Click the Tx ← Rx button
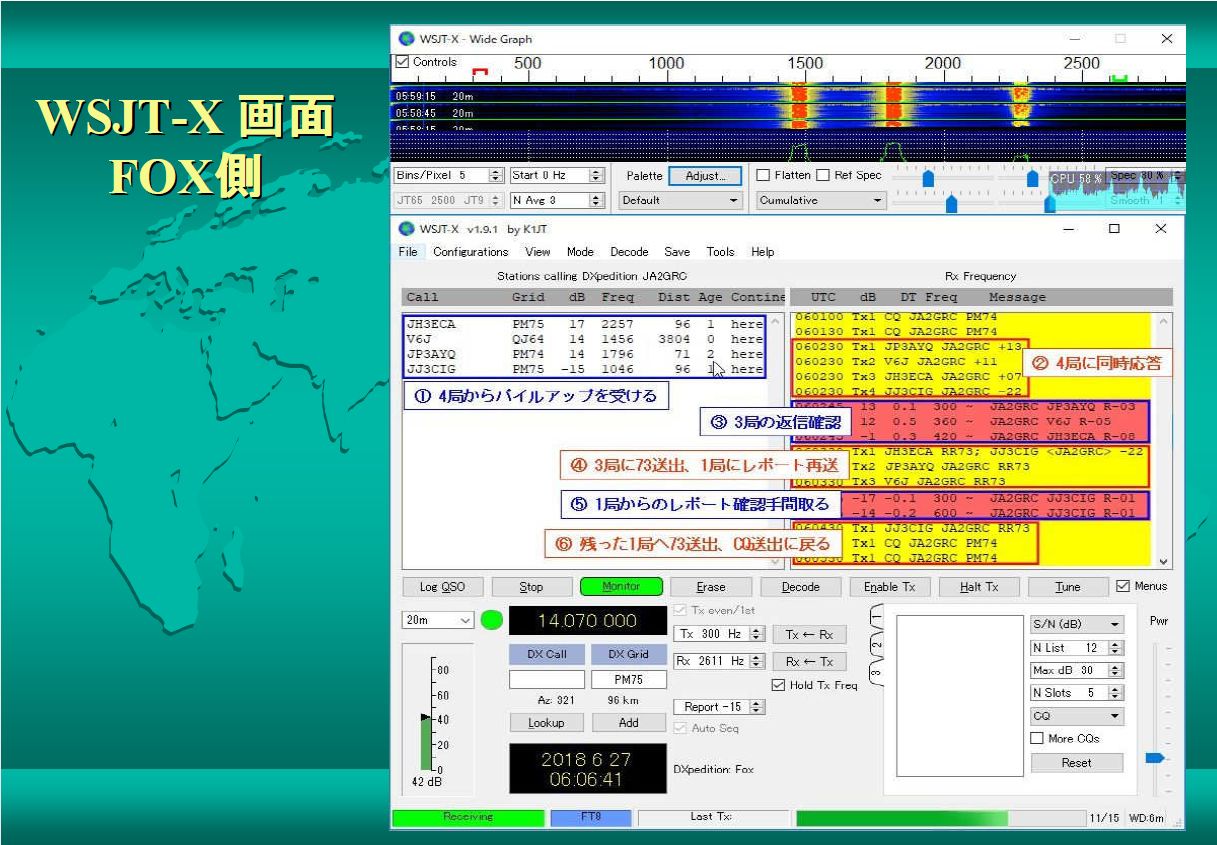 [x=809, y=634]
